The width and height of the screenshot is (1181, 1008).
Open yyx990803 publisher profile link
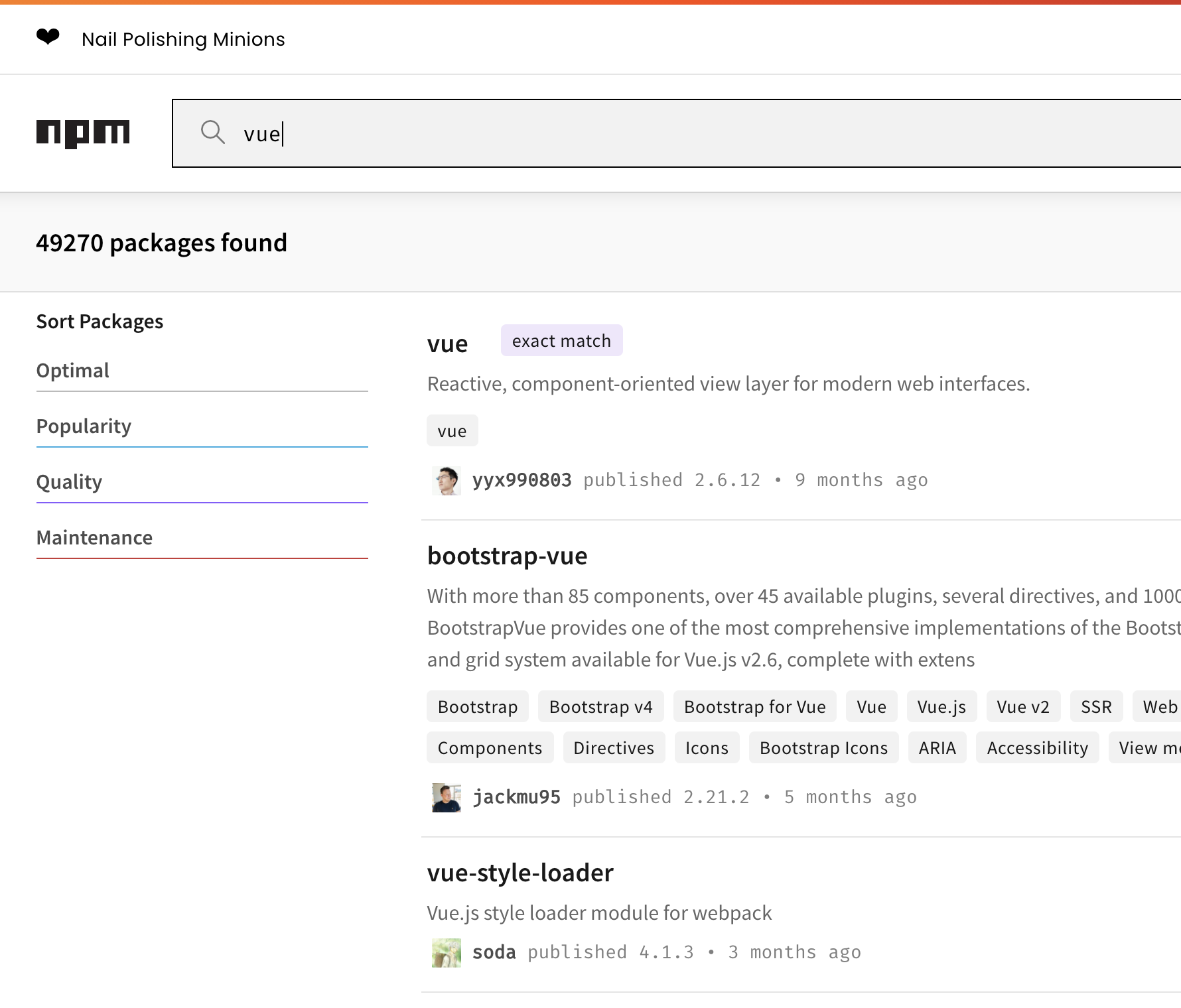pos(521,480)
